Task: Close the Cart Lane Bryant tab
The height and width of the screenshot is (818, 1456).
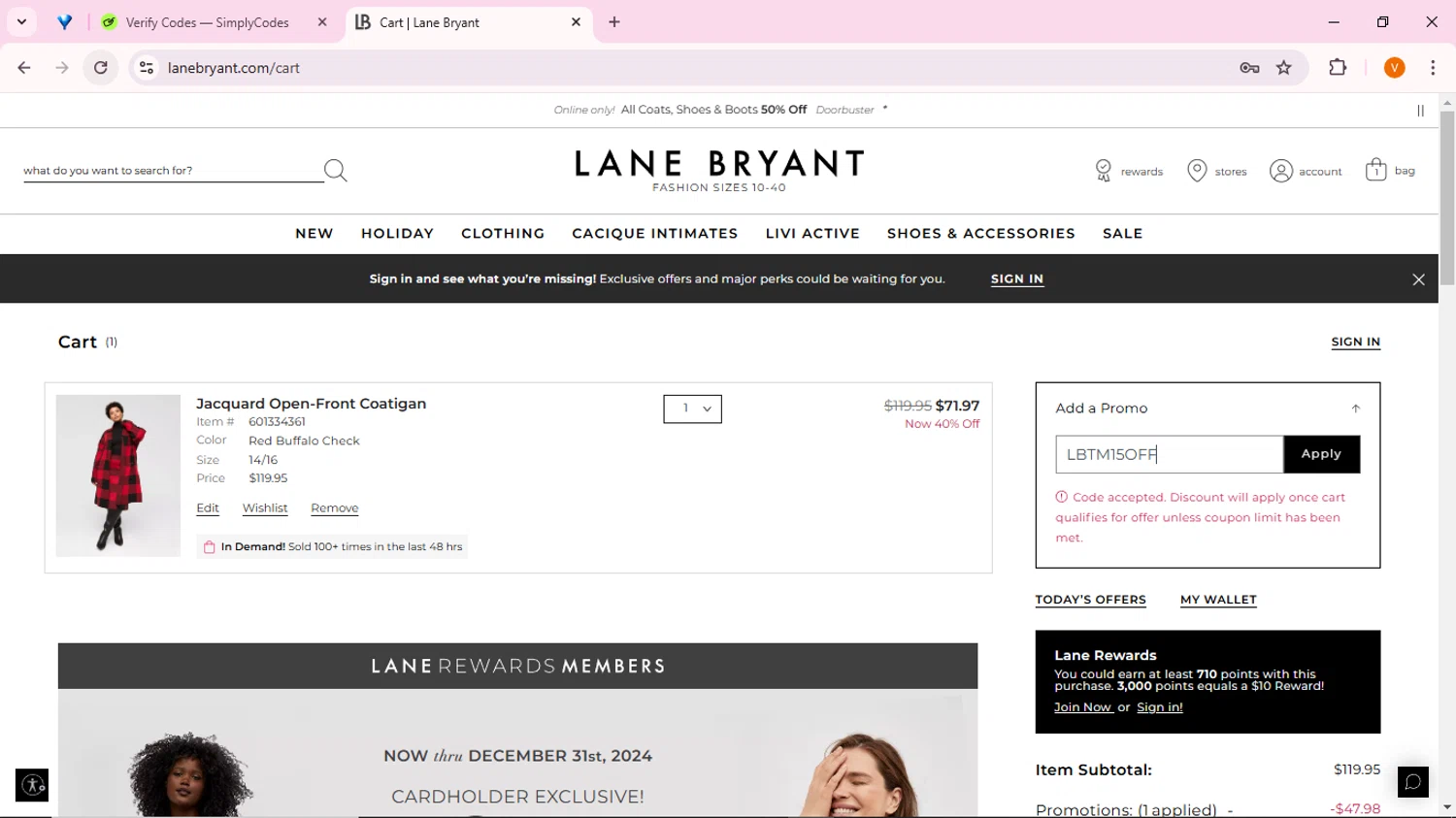Action: 576,21
